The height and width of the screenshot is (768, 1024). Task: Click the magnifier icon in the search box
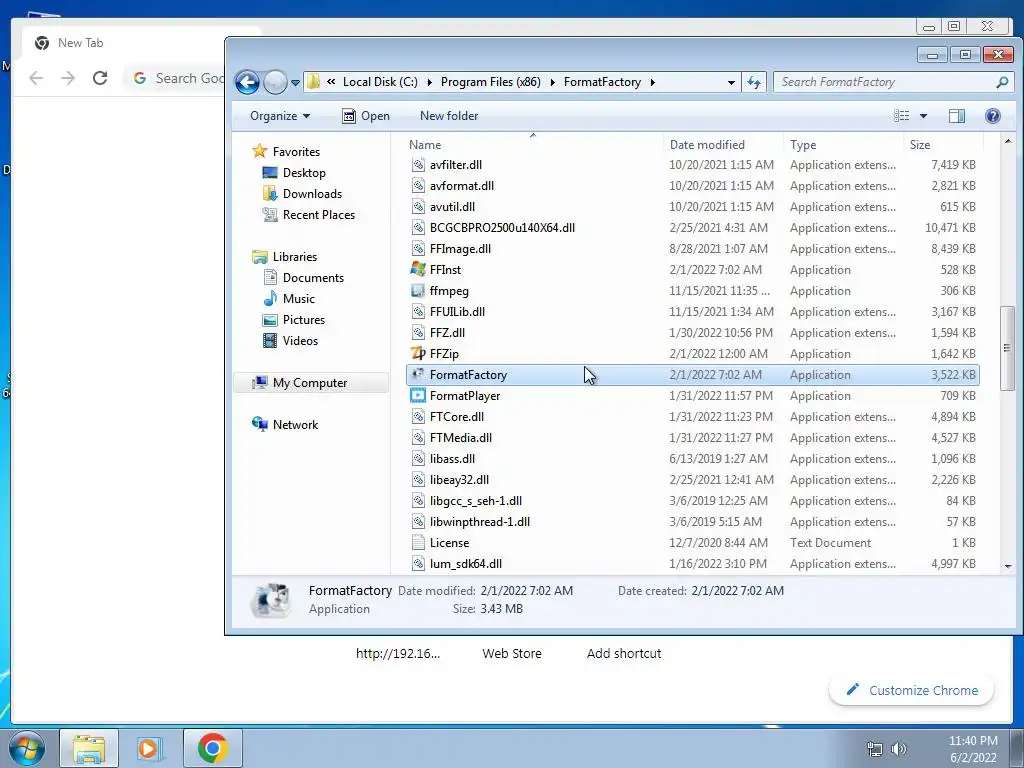pyautogui.click(x=1002, y=82)
